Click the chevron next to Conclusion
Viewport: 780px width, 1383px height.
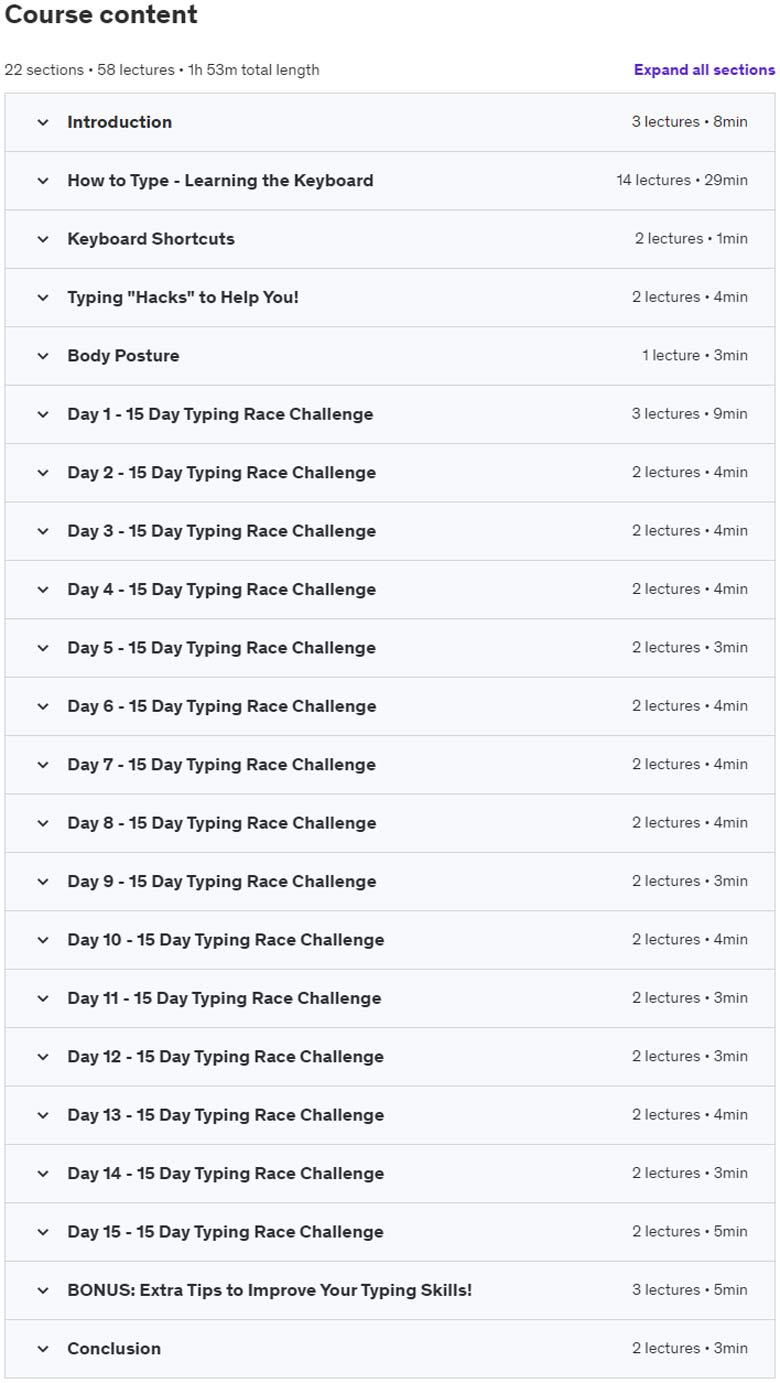(x=43, y=1349)
